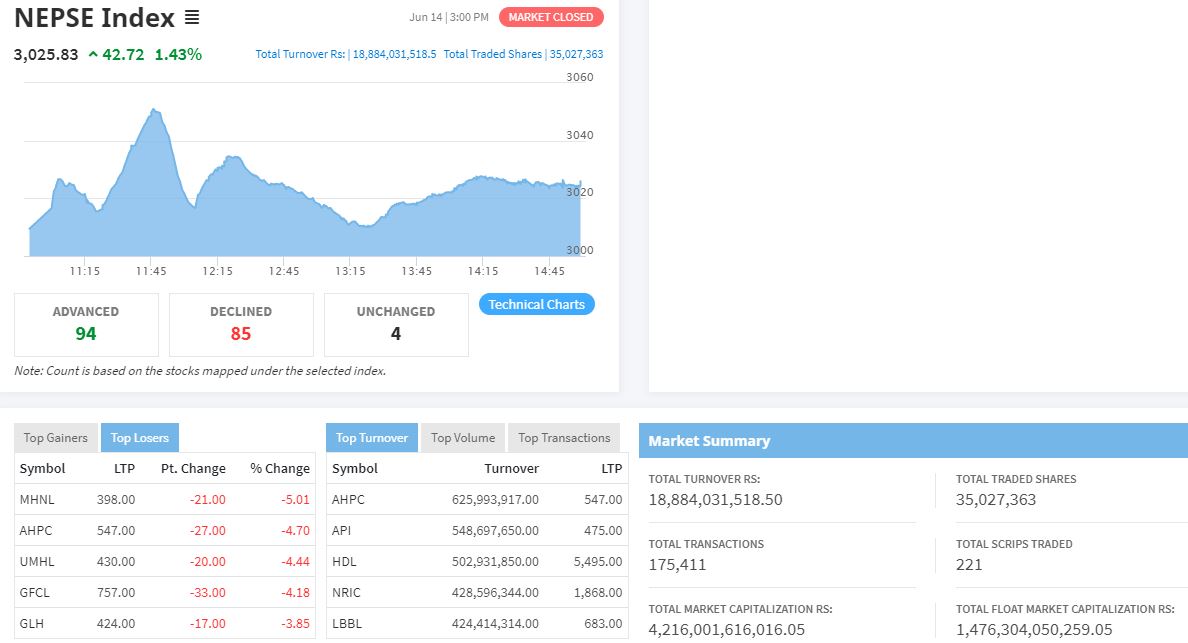Screen dimensions: 1188x643
Task: Click the ADVANCED 94 box
Action: 86,324
